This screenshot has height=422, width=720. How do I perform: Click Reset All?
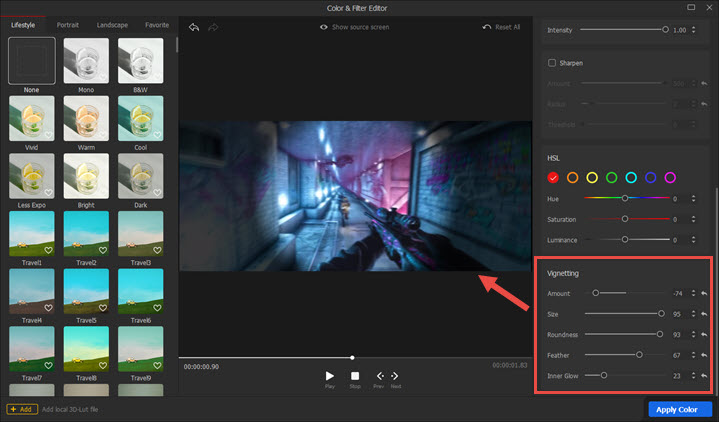501,27
